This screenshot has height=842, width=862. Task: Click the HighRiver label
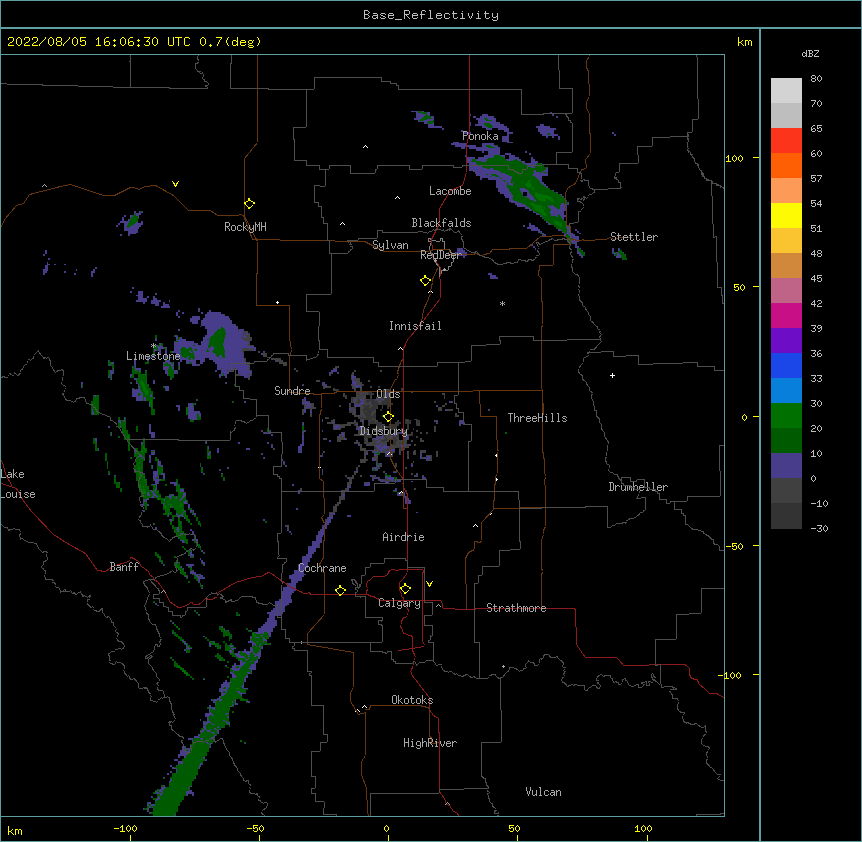tap(430, 743)
